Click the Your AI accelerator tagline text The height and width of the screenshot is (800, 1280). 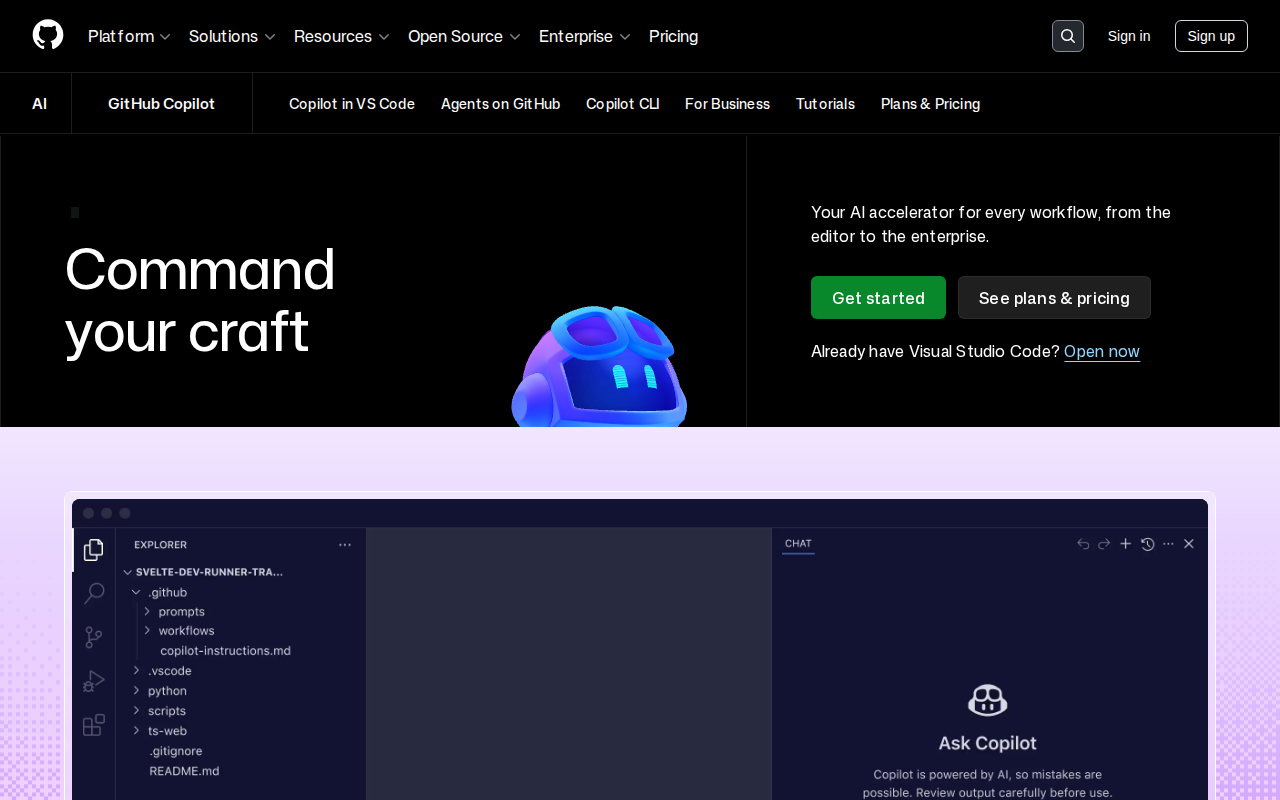pyautogui.click(x=991, y=224)
